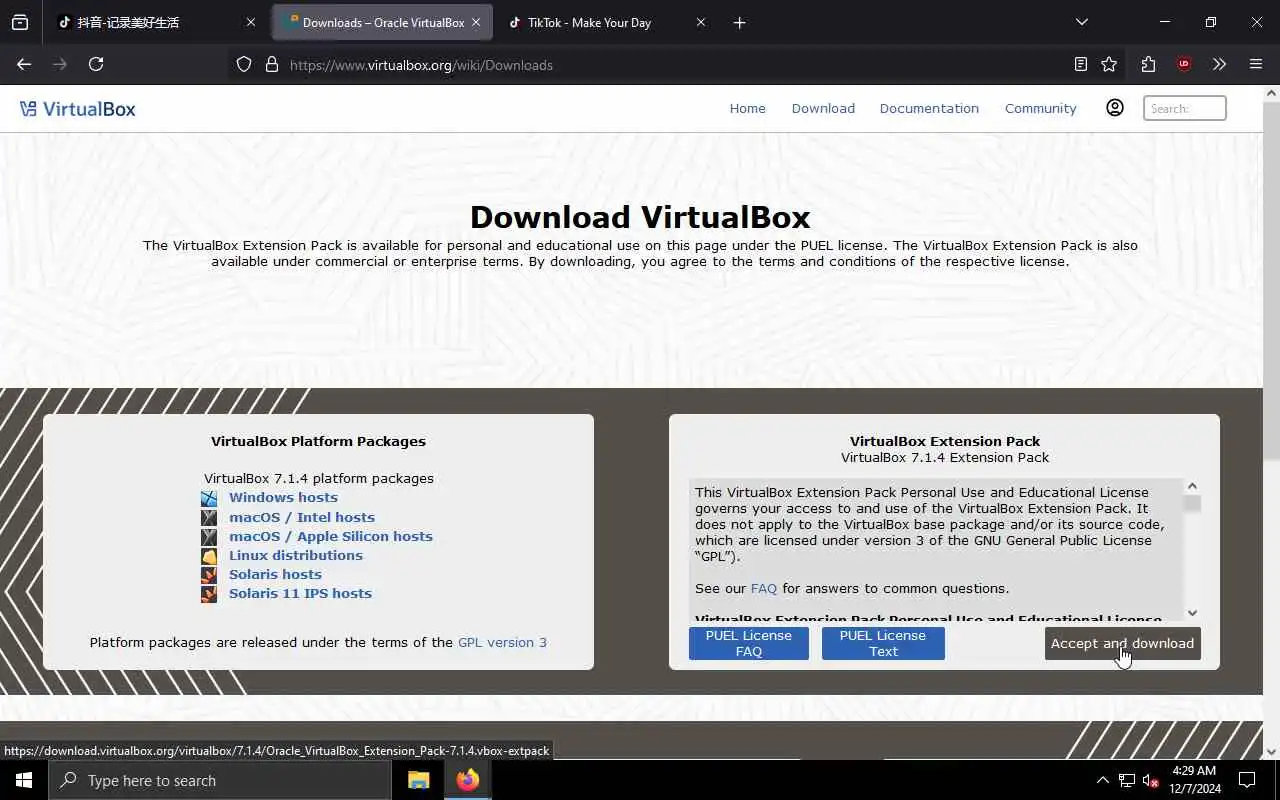Click the padlock site security icon

click(271, 64)
